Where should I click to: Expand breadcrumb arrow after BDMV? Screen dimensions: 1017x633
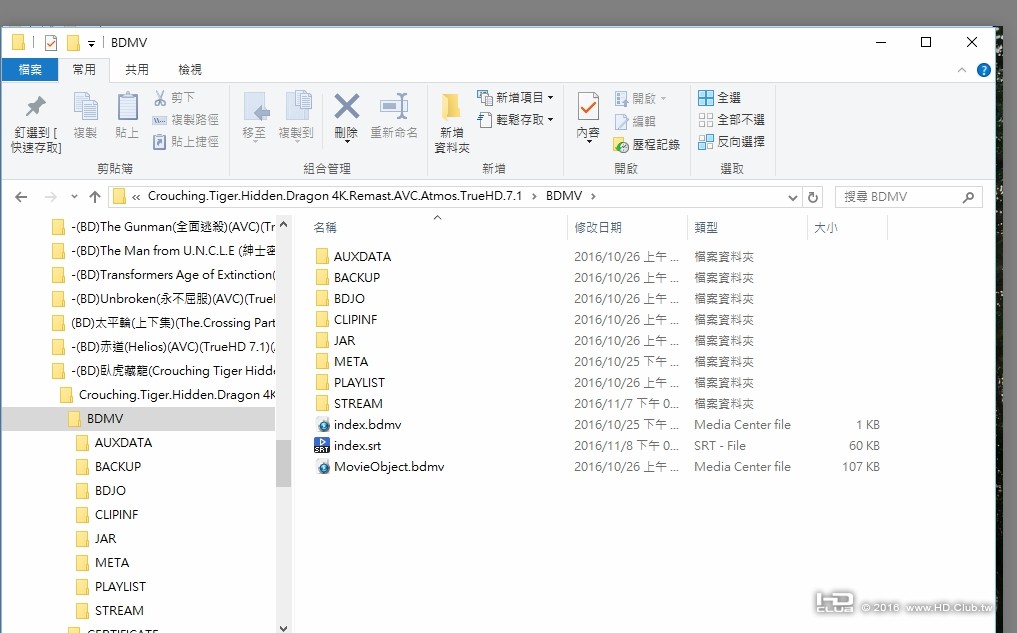pos(593,196)
